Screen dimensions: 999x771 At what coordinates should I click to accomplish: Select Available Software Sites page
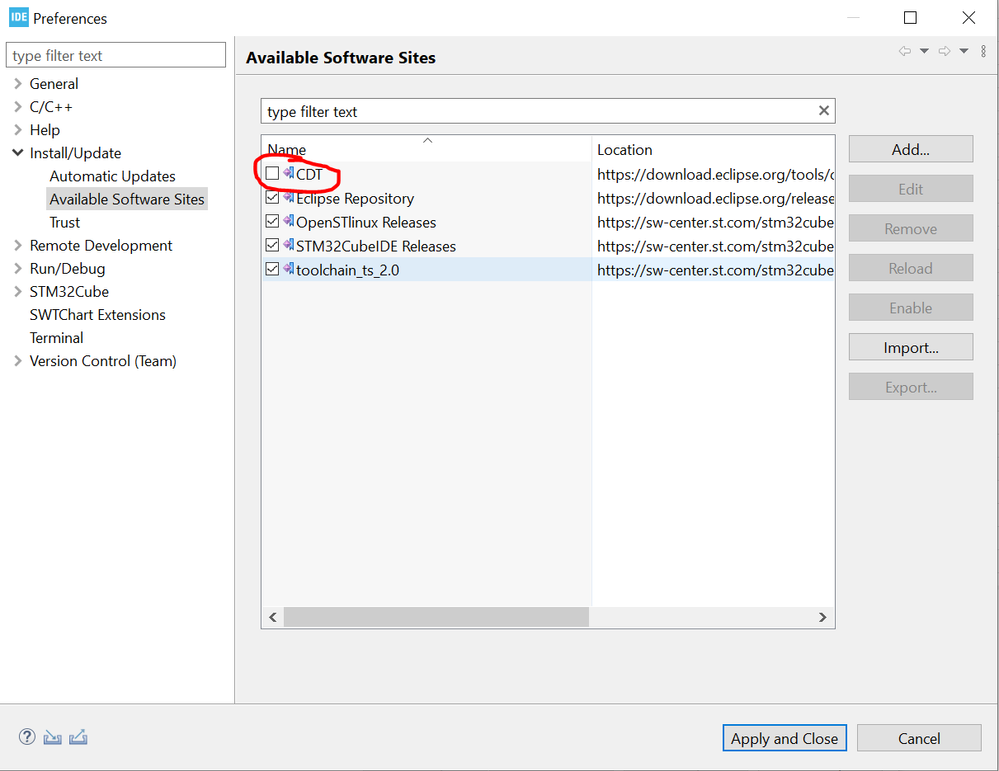(x=127, y=199)
